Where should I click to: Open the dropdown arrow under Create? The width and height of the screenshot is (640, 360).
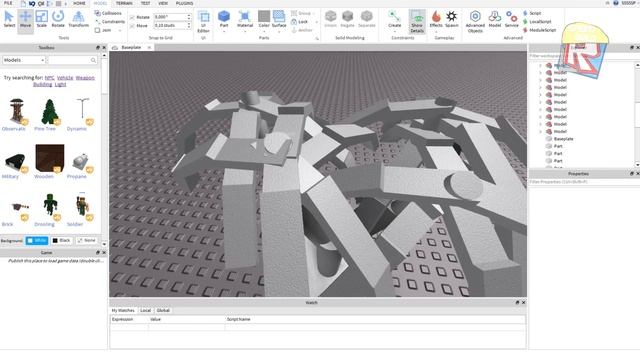coord(394,32)
